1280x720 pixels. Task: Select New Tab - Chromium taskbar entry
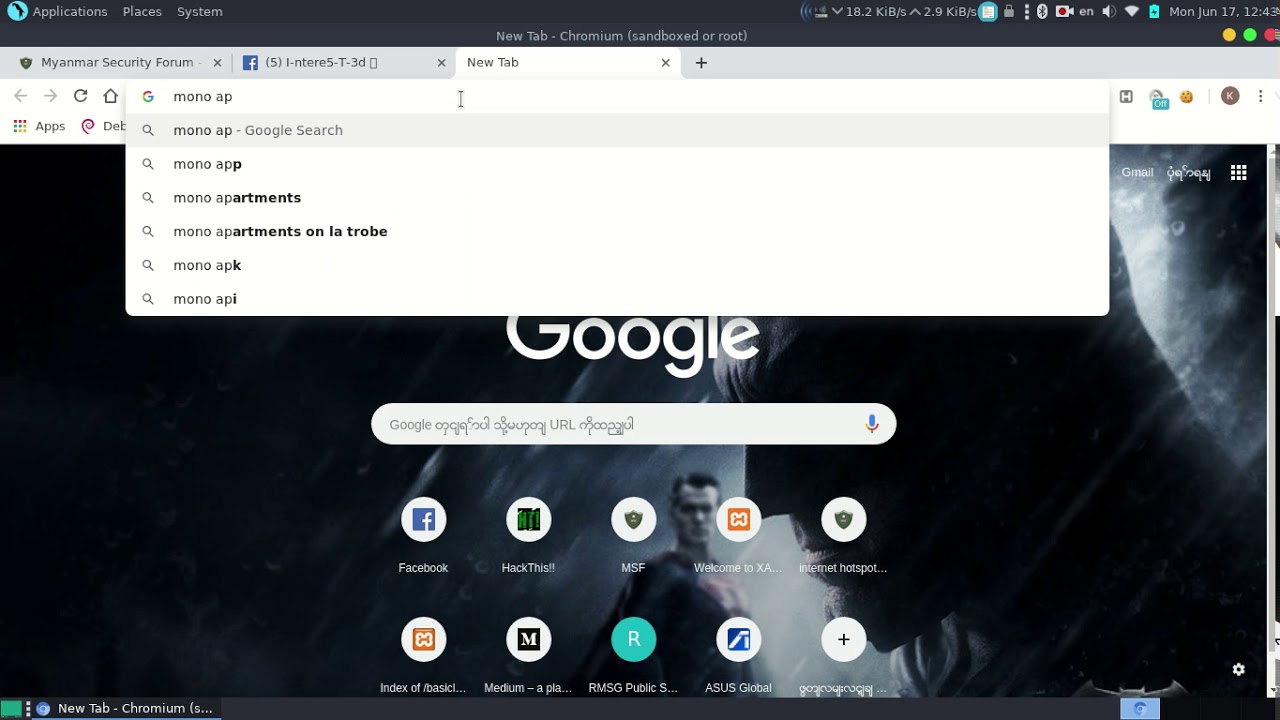(x=125, y=708)
